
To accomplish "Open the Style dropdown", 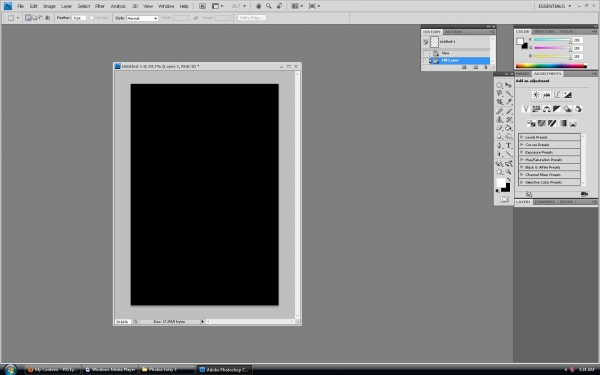I will coord(142,18).
